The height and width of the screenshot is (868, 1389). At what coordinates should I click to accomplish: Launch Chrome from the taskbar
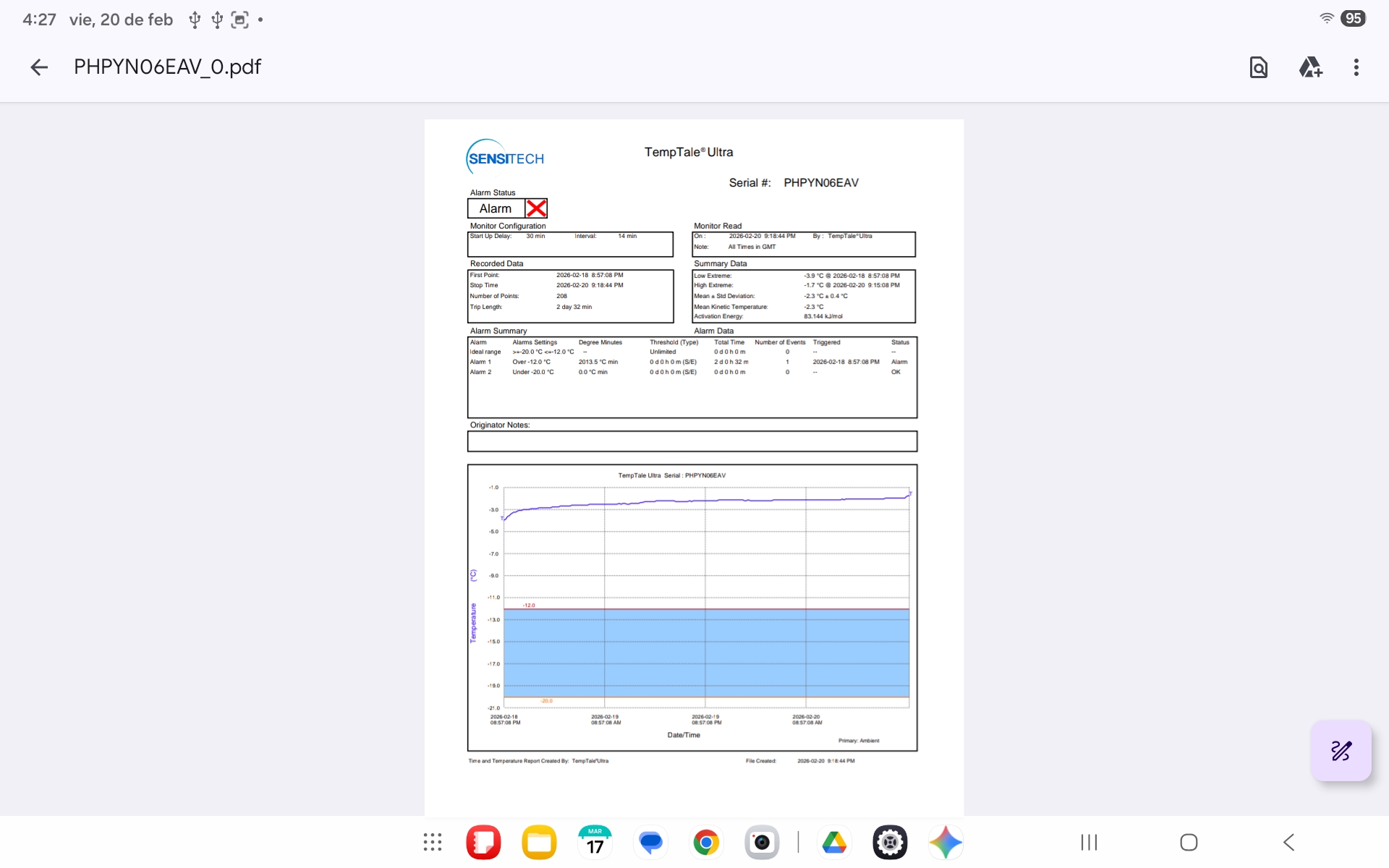[706, 842]
